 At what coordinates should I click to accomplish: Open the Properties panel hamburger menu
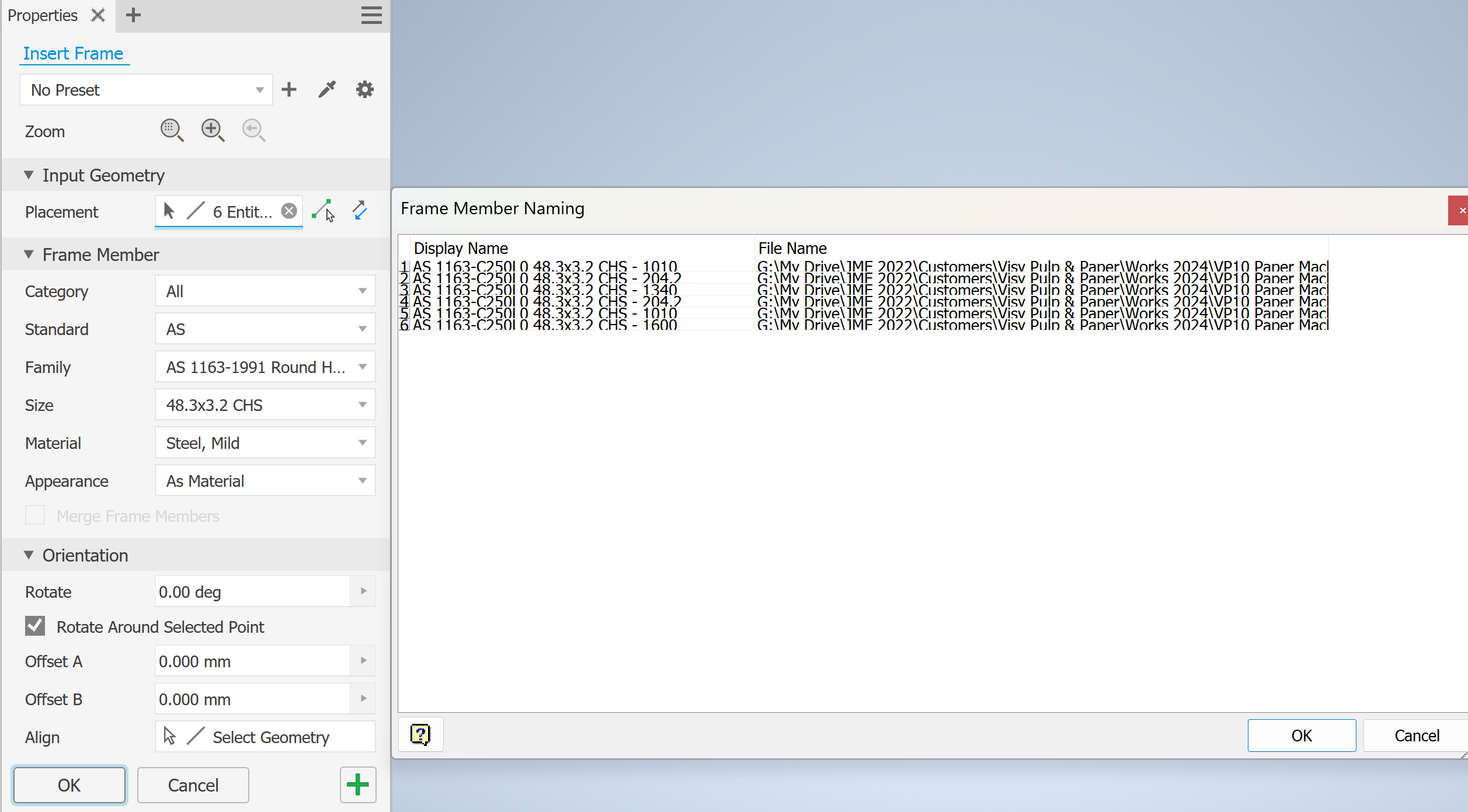(x=371, y=15)
